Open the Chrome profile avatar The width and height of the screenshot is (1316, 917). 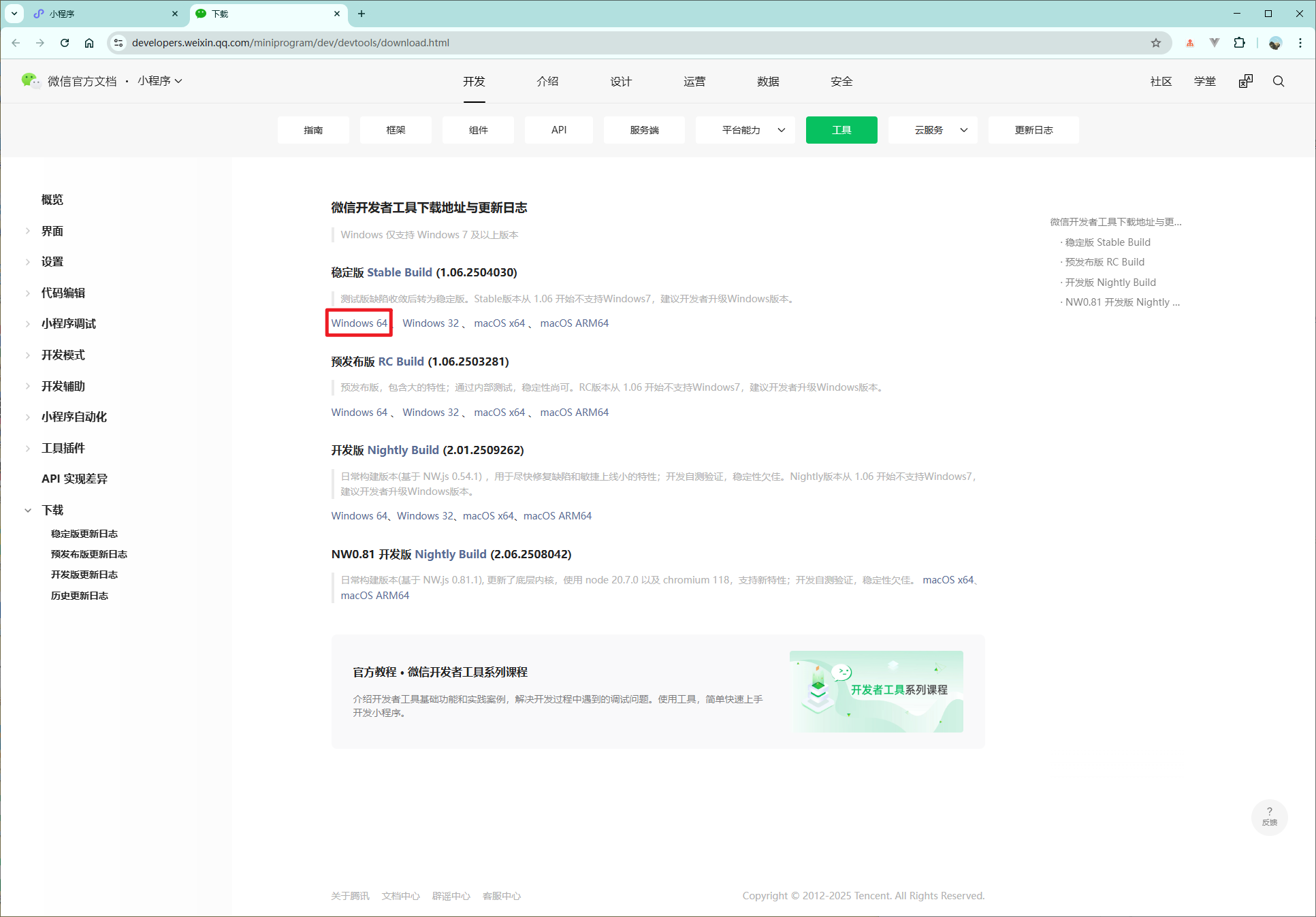1275,43
